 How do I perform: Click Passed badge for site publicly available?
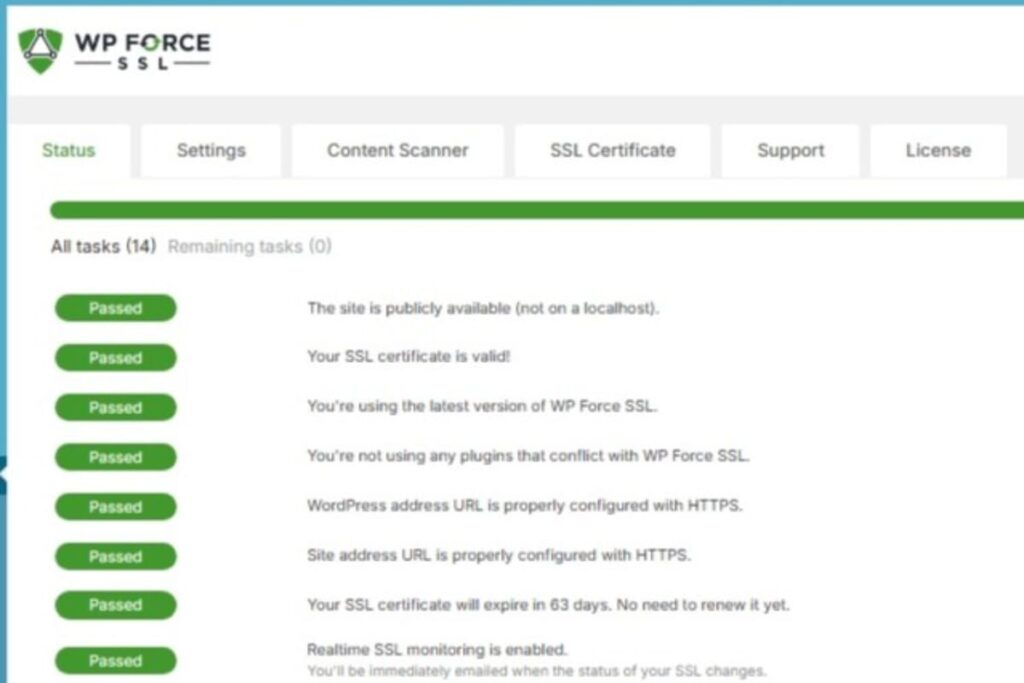116,308
